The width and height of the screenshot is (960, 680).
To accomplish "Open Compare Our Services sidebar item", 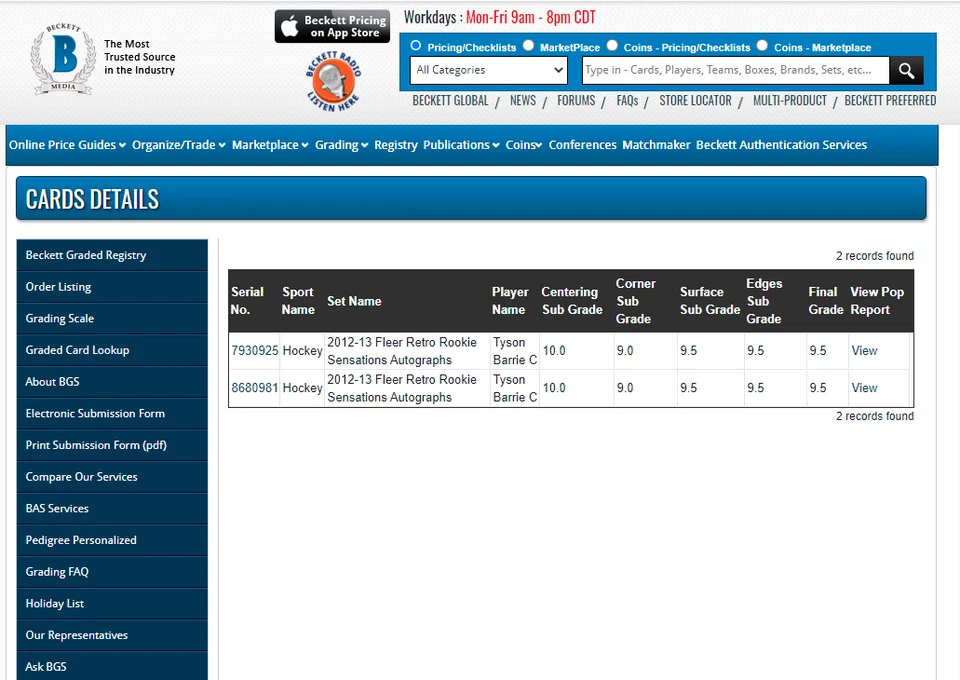I will [112, 477].
